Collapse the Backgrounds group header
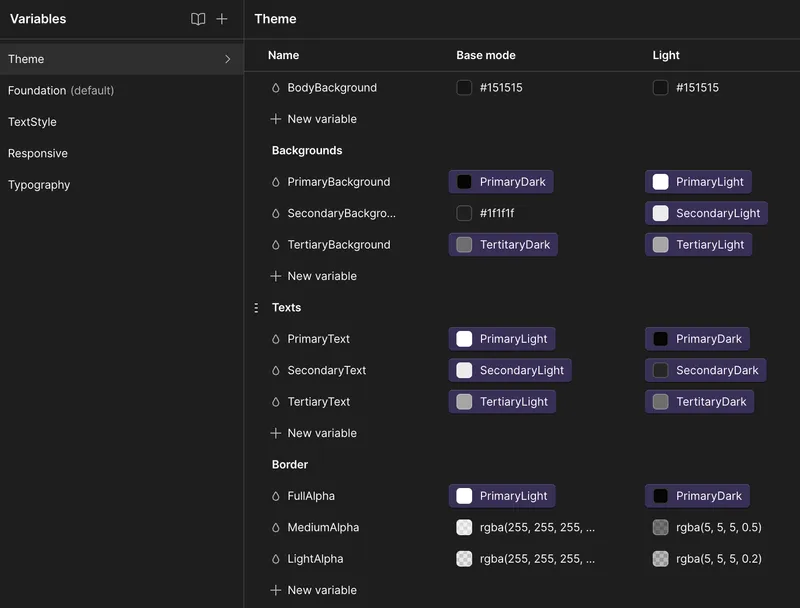This screenshot has height=608, width=800. pyautogui.click(x=305, y=150)
